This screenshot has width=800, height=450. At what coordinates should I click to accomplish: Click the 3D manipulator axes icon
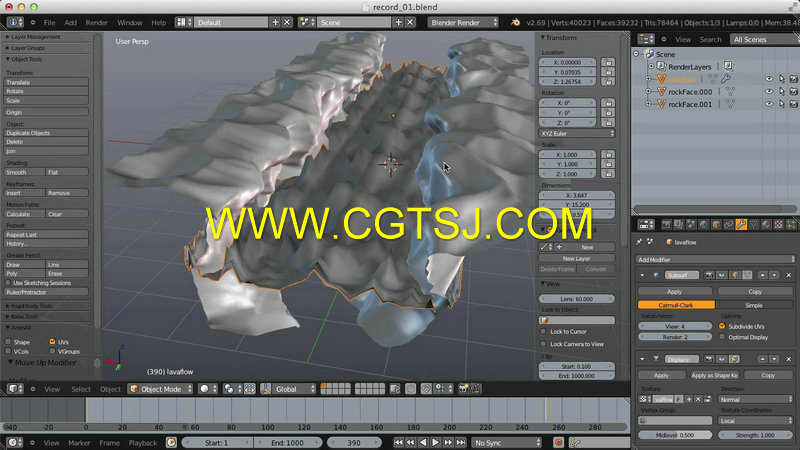[265, 389]
